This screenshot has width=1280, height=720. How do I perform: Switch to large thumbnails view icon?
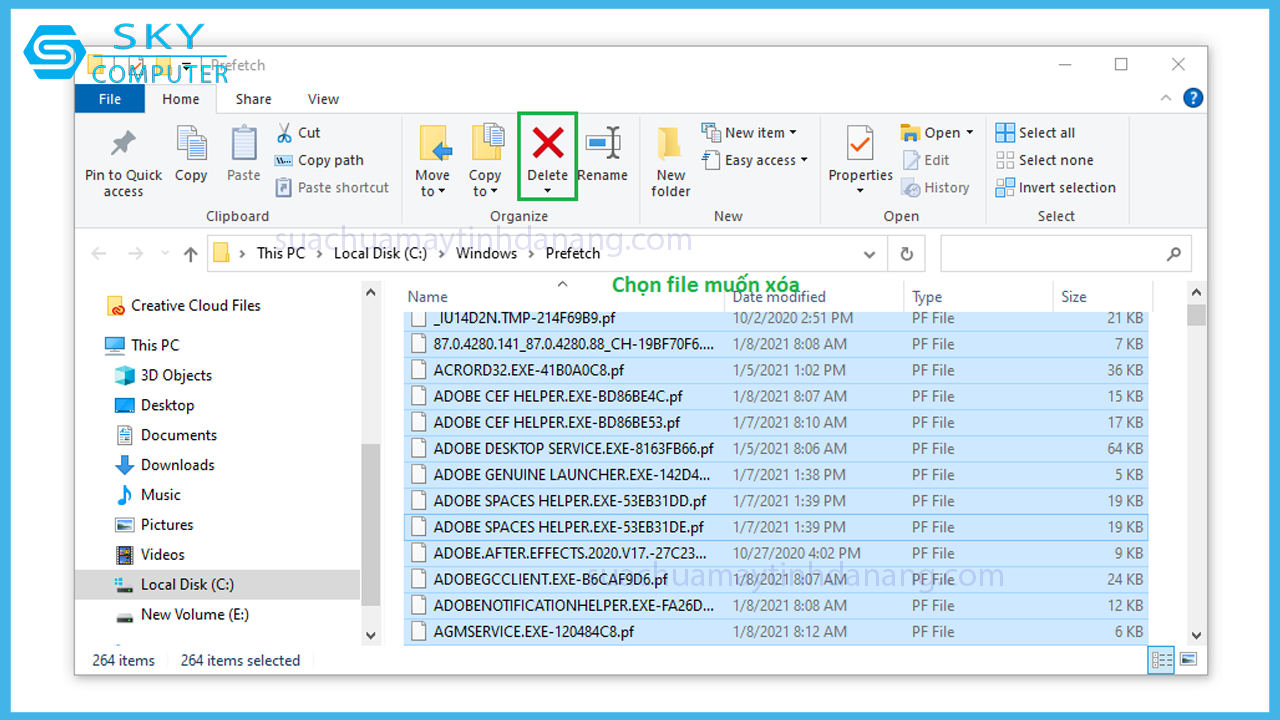coord(1188,660)
